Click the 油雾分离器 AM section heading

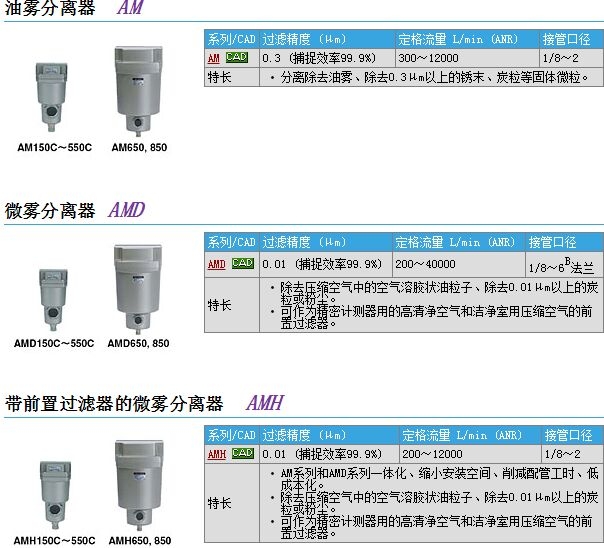point(73,9)
